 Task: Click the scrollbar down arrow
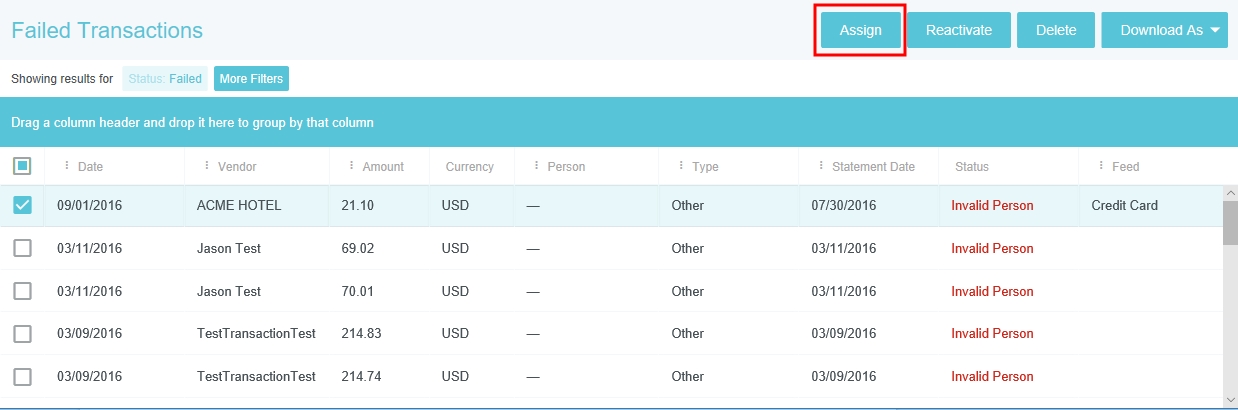click(x=1229, y=400)
